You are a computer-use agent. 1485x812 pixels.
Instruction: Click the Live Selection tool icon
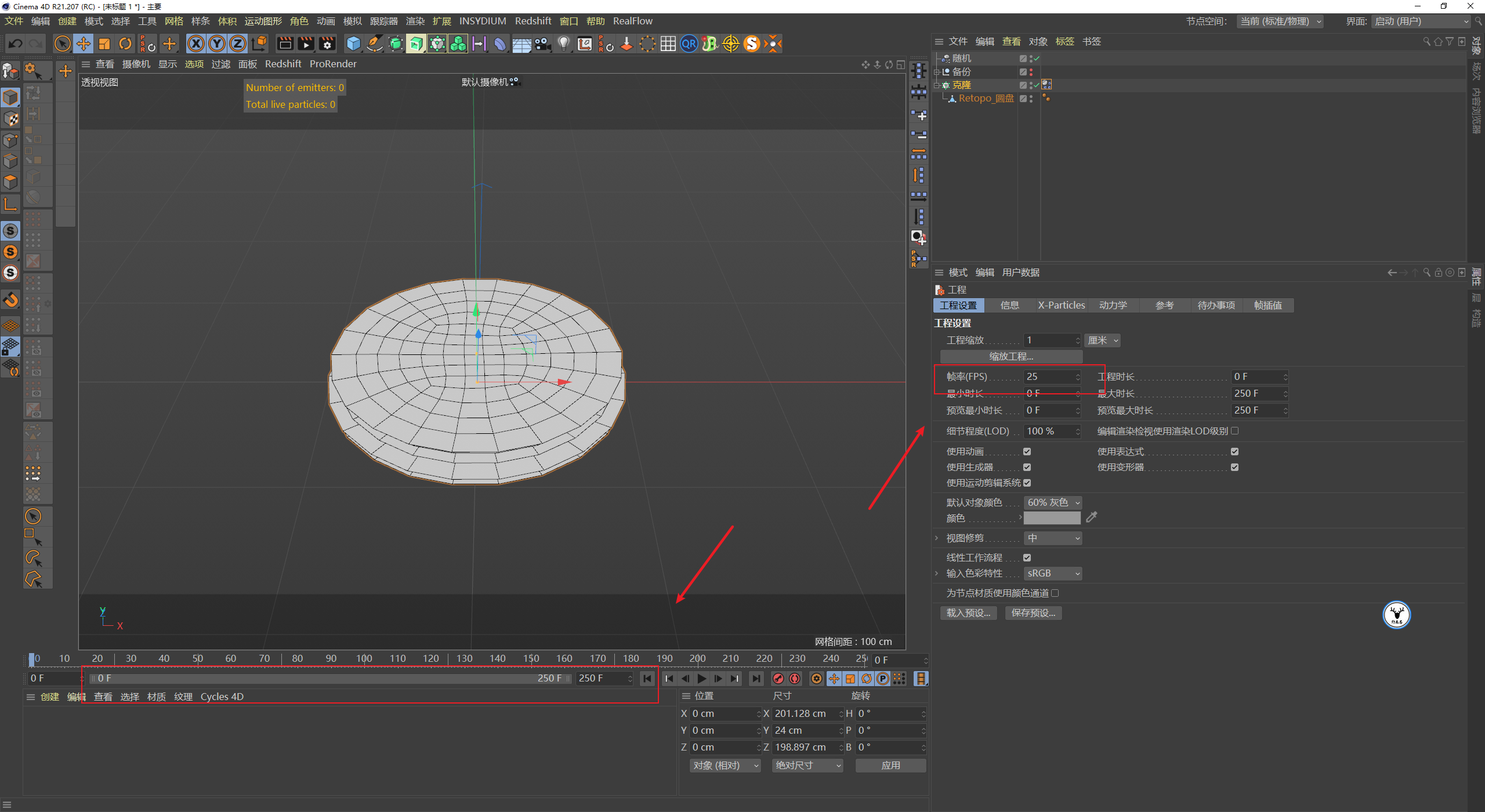point(62,42)
